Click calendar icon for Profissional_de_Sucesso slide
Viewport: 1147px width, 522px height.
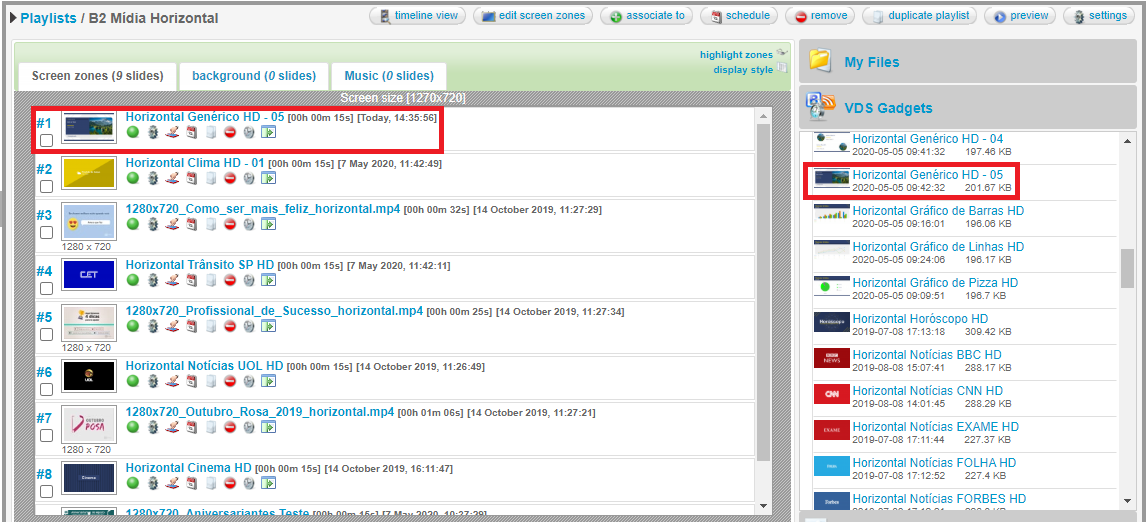click(191, 325)
